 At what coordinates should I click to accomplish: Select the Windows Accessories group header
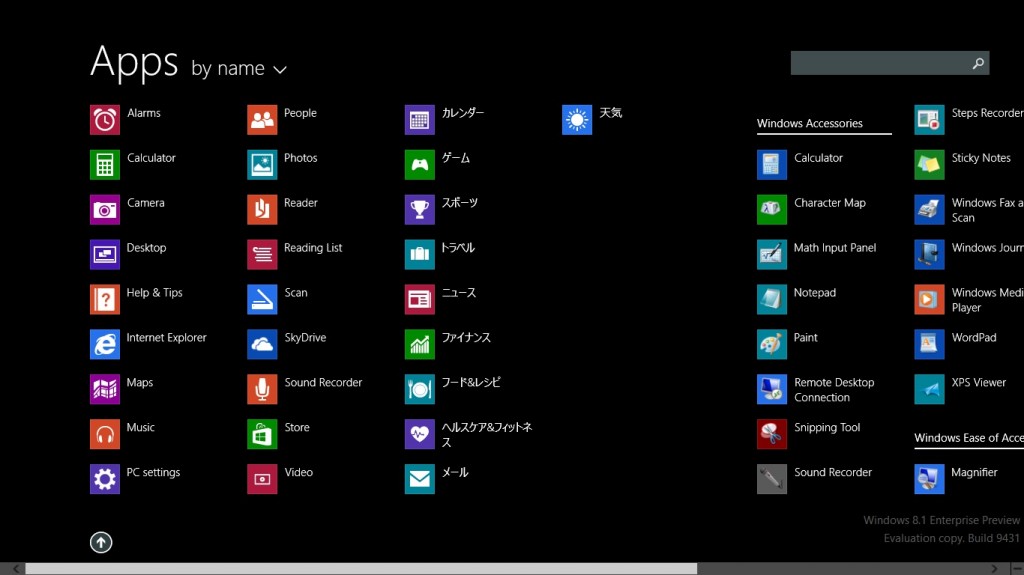(x=810, y=123)
